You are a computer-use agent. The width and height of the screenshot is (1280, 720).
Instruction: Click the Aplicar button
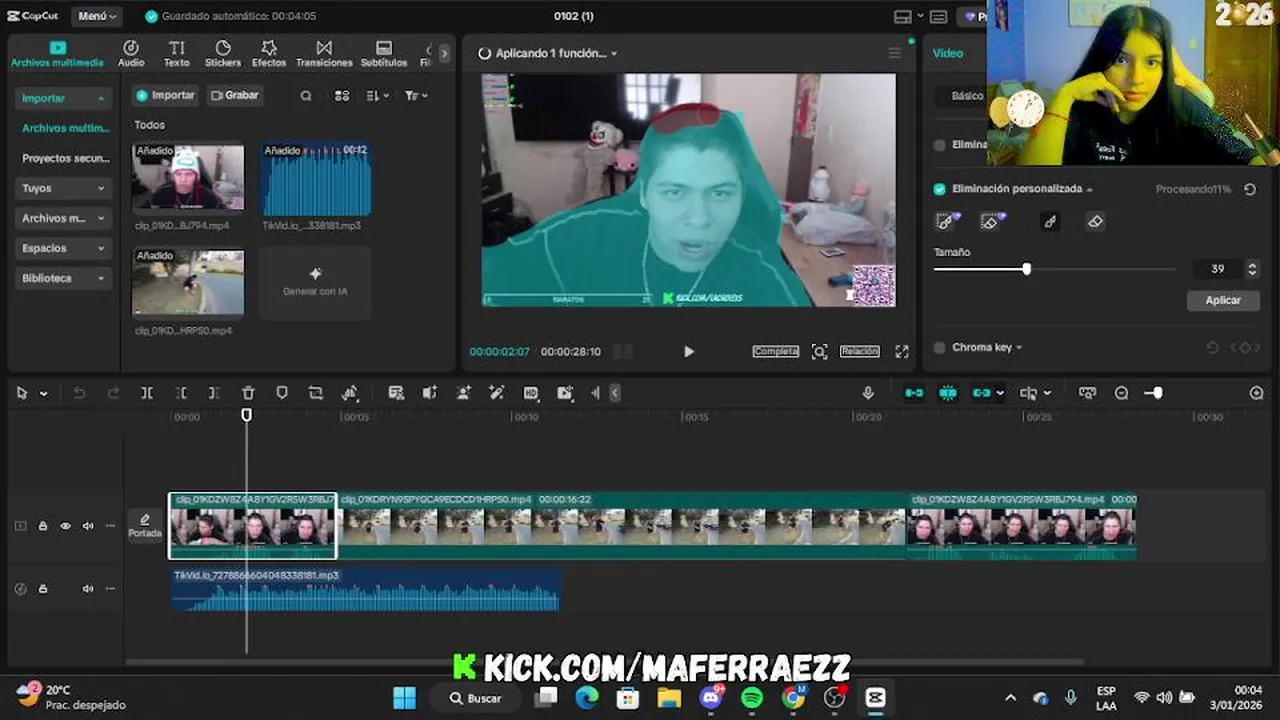point(1223,300)
